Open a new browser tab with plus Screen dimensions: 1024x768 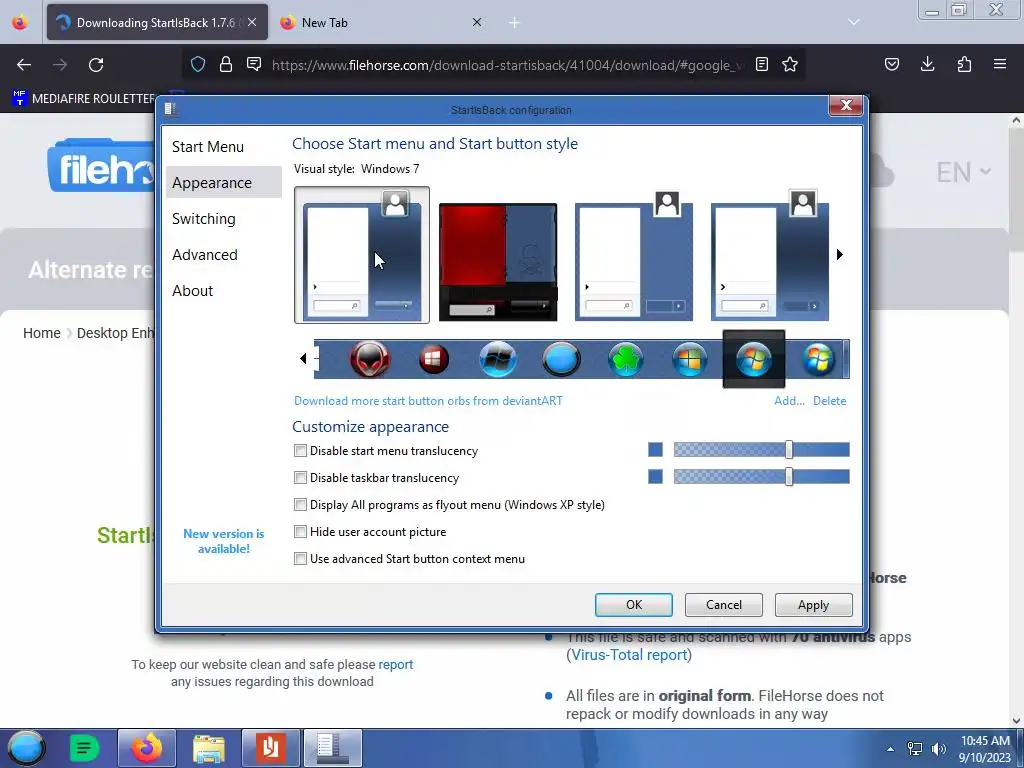515,23
